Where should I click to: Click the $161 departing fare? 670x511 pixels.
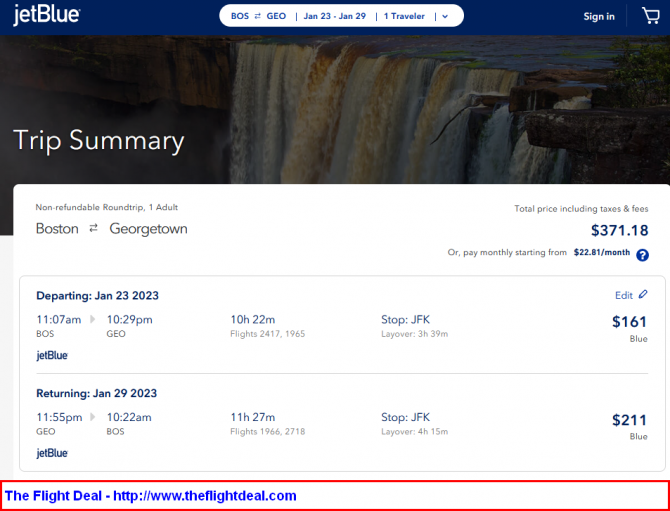click(629, 322)
